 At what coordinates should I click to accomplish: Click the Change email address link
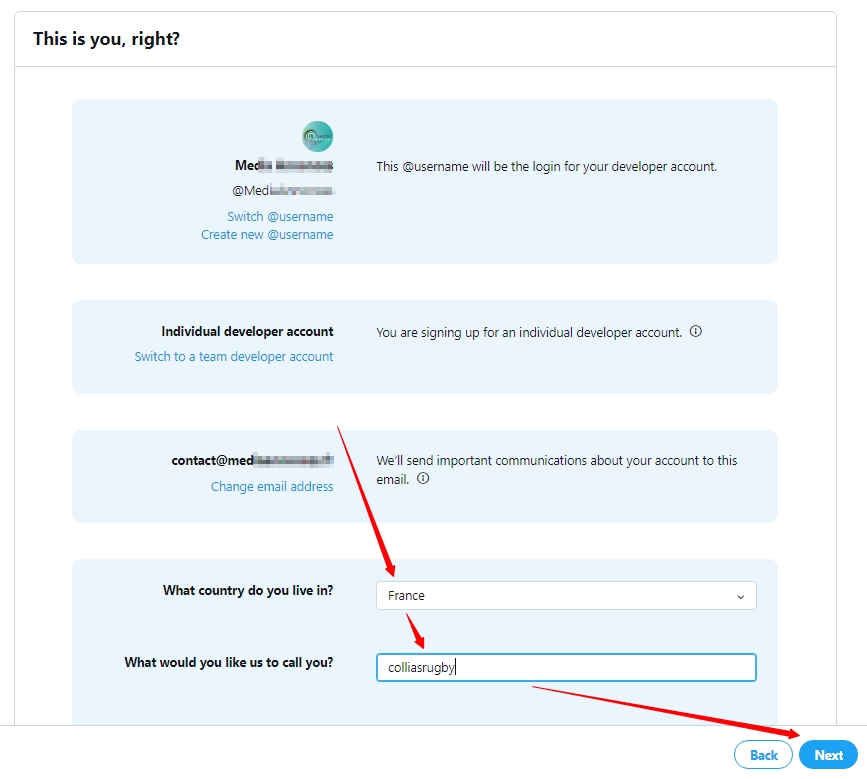pos(272,487)
